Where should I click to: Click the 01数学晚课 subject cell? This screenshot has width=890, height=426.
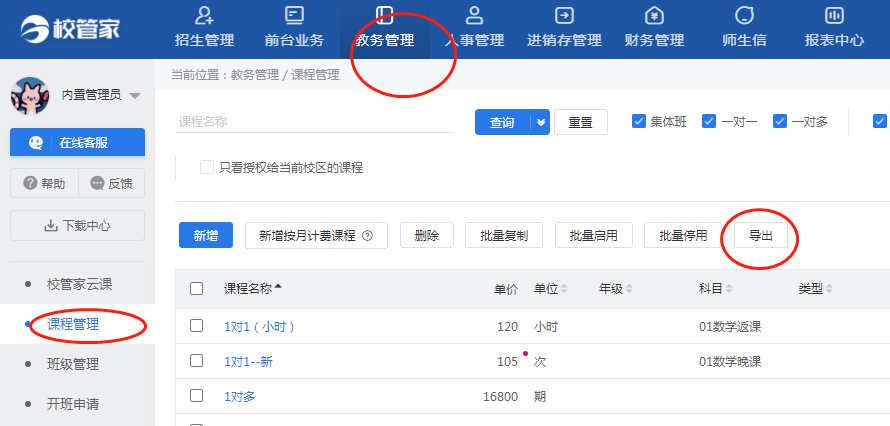click(730, 361)
